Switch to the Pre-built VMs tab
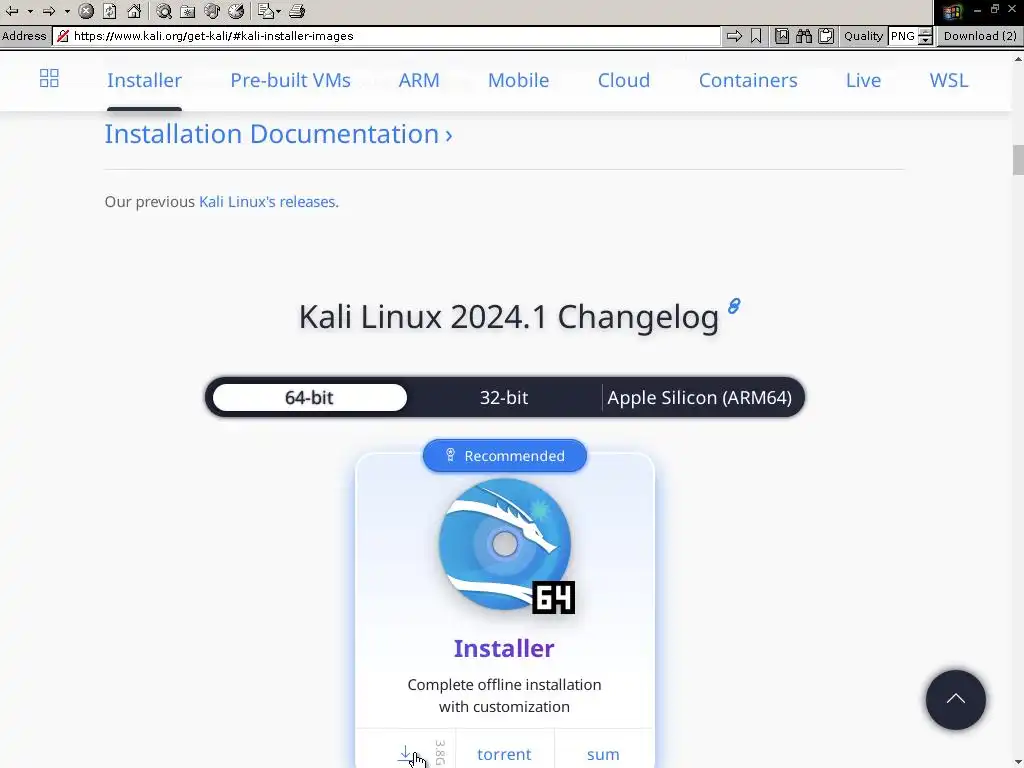The width and height of the screenshot is (1024, 768). (x=291, y=80)
